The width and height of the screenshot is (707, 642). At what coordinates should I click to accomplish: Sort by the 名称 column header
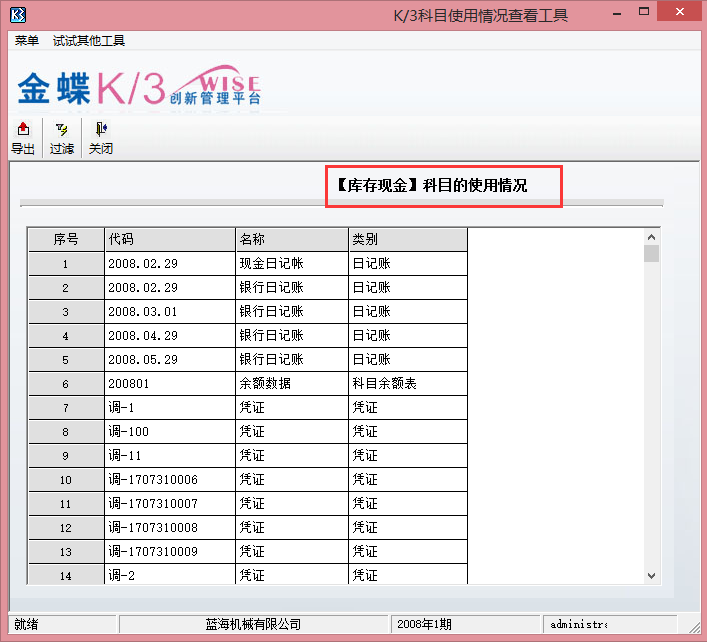(x=291, y=240)
